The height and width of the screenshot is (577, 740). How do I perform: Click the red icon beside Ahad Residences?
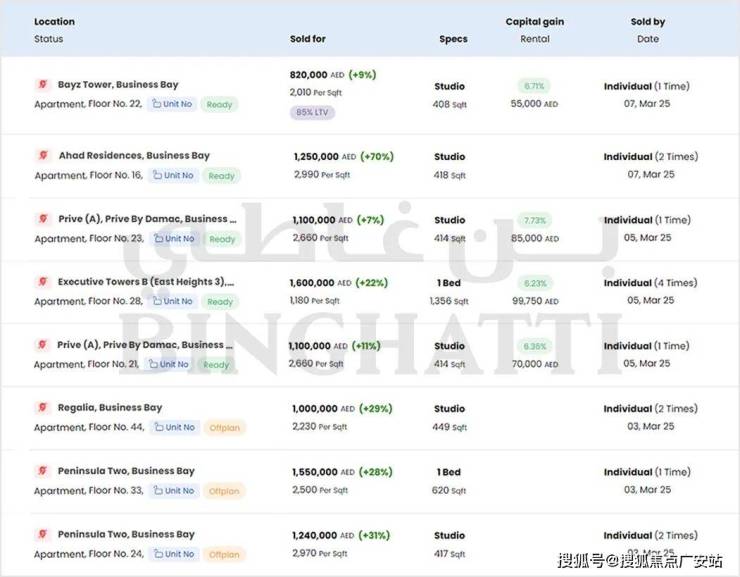click(x=42, y=155)
